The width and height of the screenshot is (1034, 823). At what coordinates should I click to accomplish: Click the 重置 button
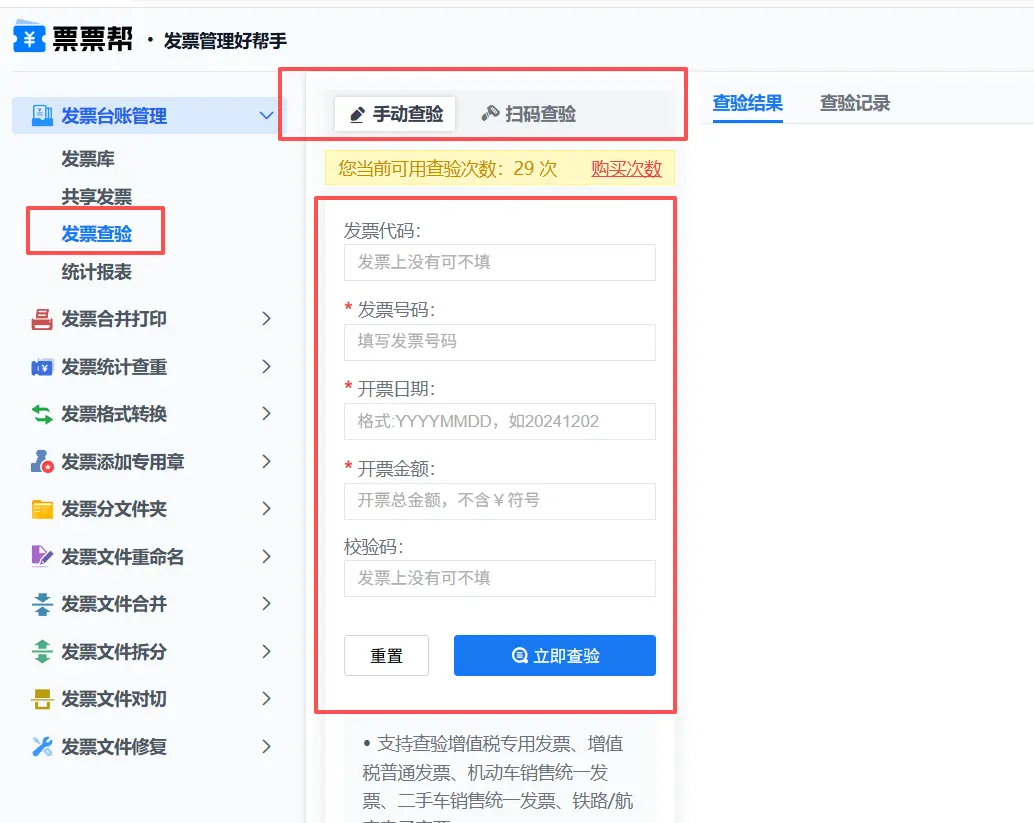coord(386,656)
